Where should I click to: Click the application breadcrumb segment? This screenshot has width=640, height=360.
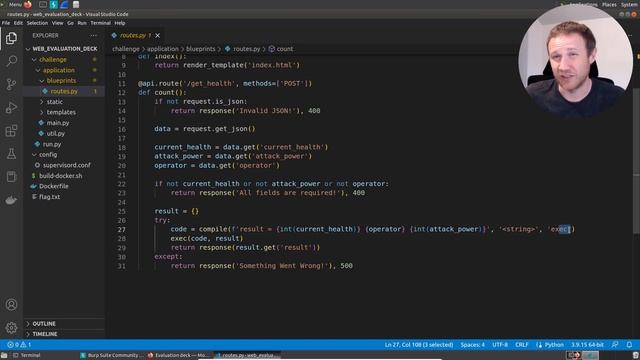click(x=163, y=49)
